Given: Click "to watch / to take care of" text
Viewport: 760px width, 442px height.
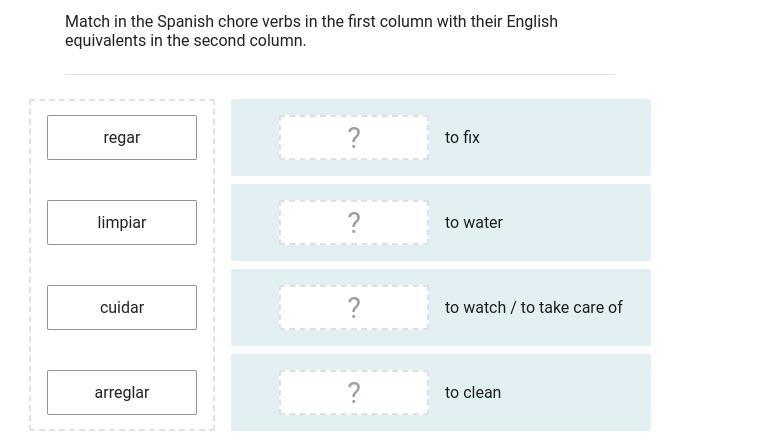Looking at the screenshot, I should pos(533,307).
